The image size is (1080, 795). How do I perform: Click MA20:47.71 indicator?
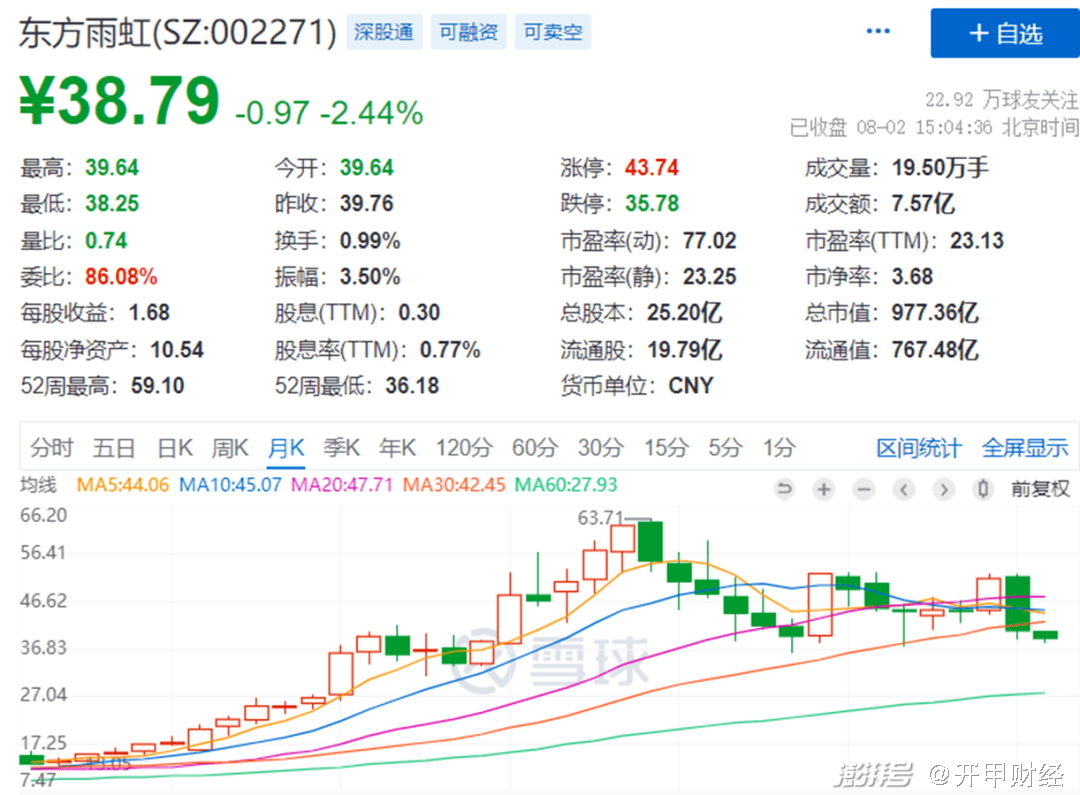coord(342,485)
